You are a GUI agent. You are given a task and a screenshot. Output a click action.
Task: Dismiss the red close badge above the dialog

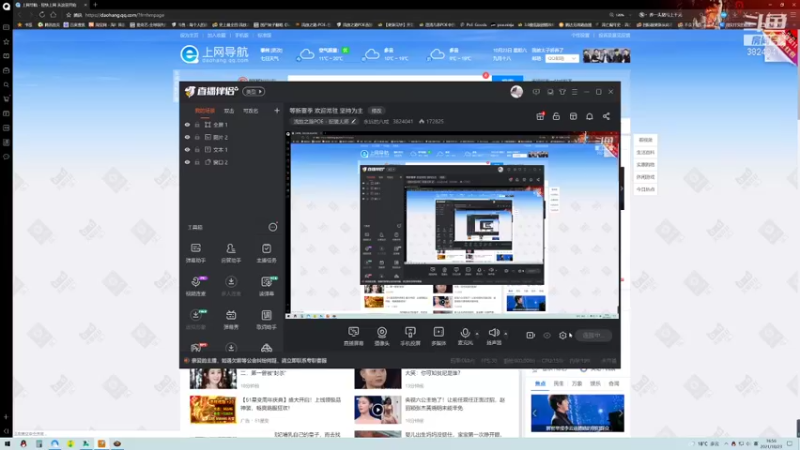[486, 76]
